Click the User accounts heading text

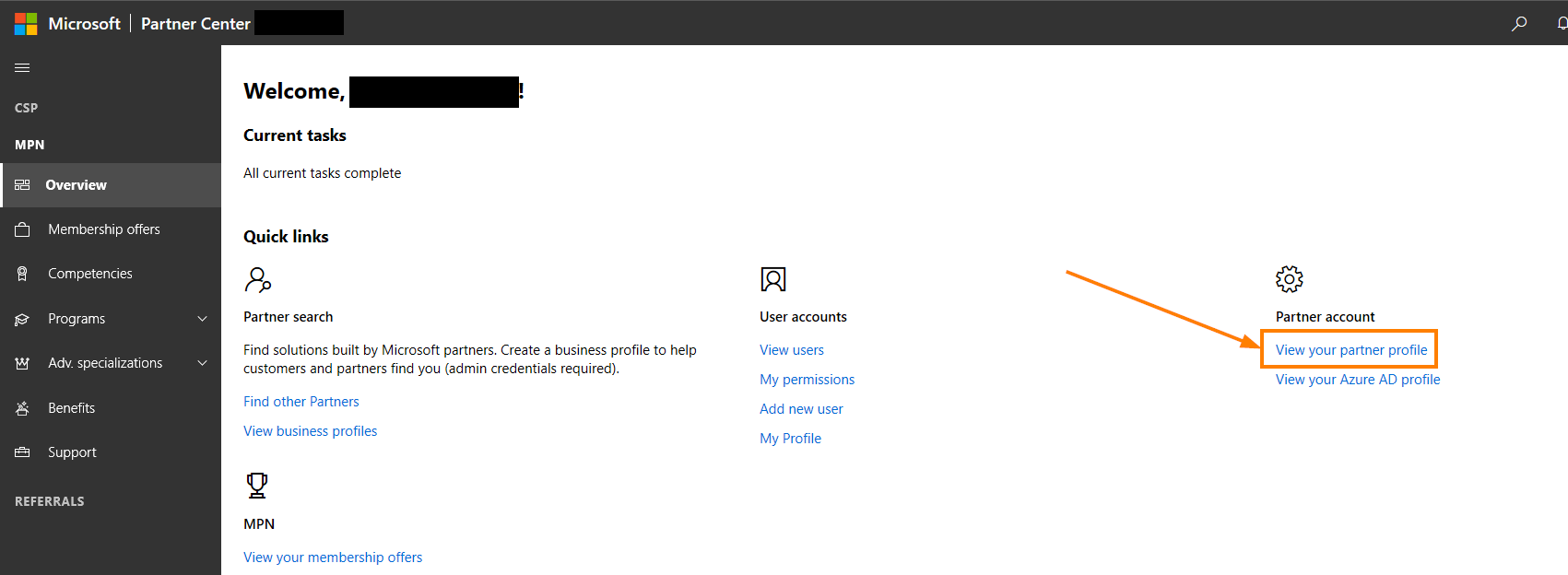tap(803, 317)
